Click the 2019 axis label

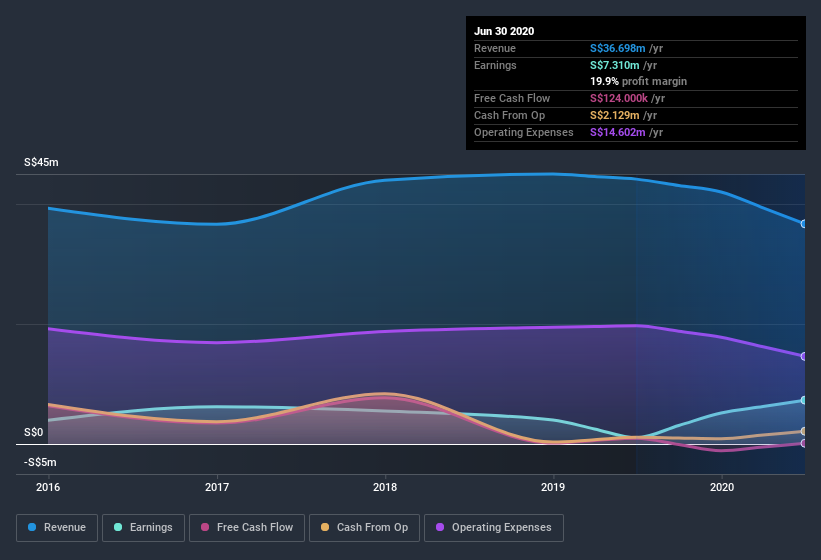tap(553, 487)
